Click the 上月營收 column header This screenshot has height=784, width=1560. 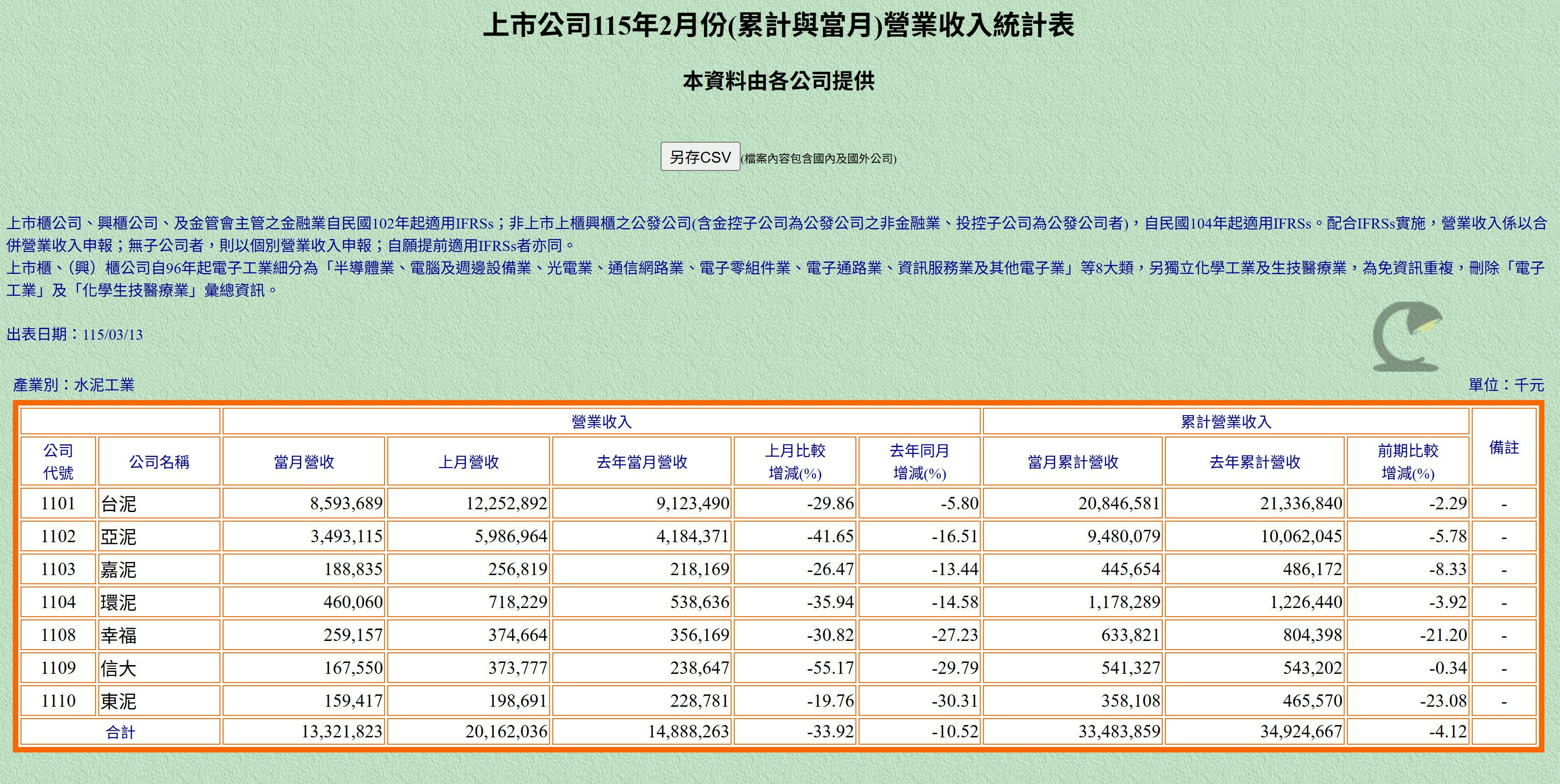[469, 462]
